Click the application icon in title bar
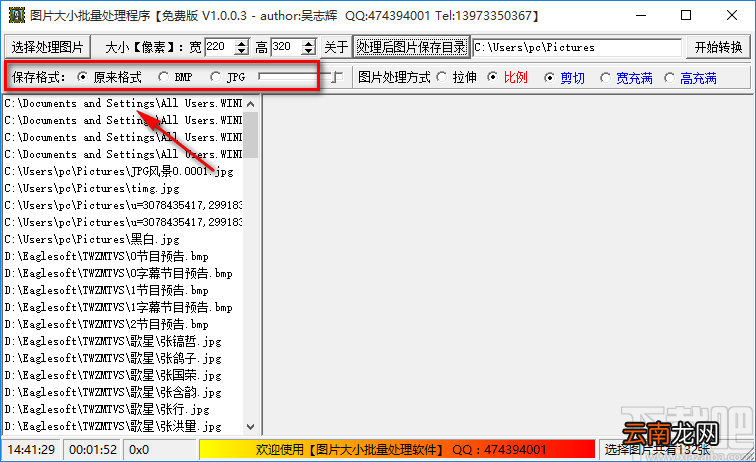The image size is (756, 462). pyautogui.click(x=16, y=15)
